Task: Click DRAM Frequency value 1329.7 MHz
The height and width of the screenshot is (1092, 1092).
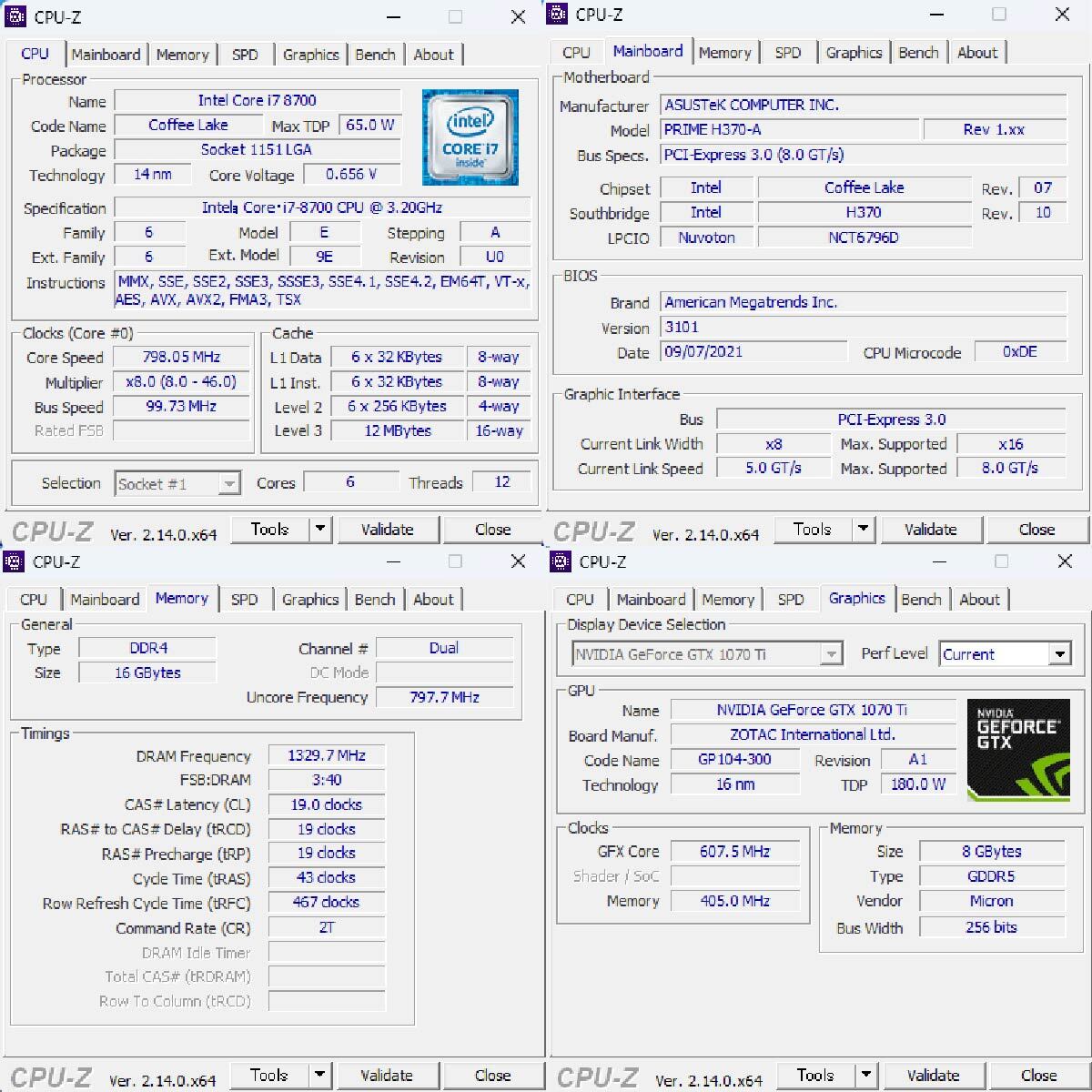Action: pyautogui.click(x=327, y=755)
